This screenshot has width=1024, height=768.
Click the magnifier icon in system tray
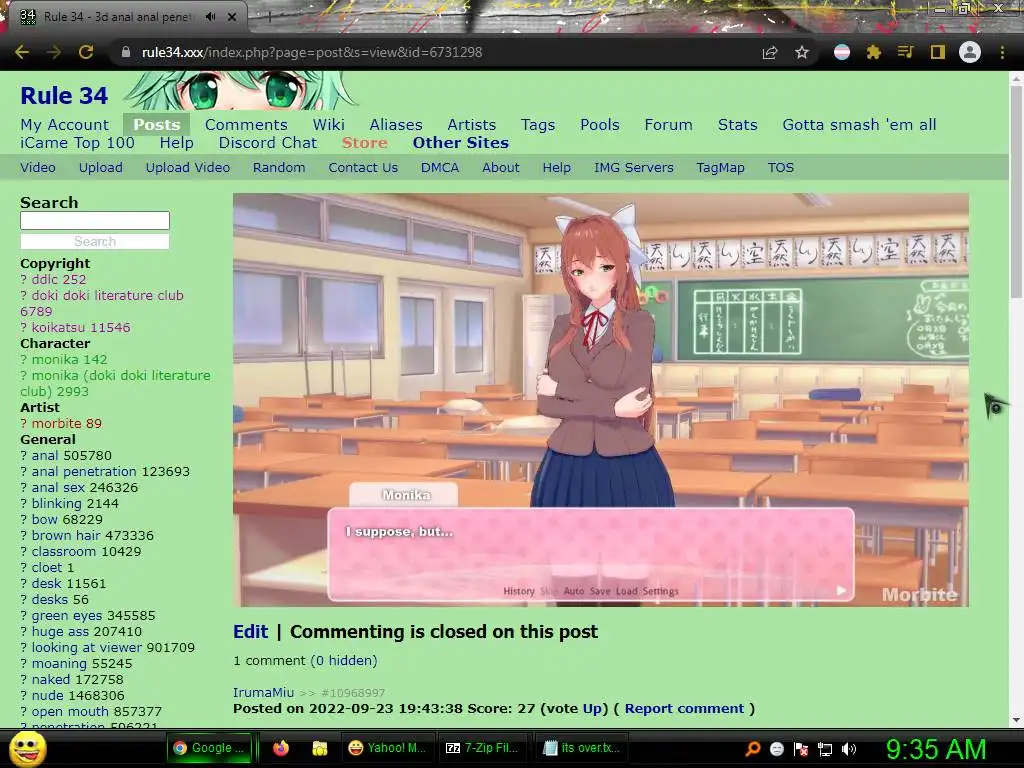(x=753, y=749)
